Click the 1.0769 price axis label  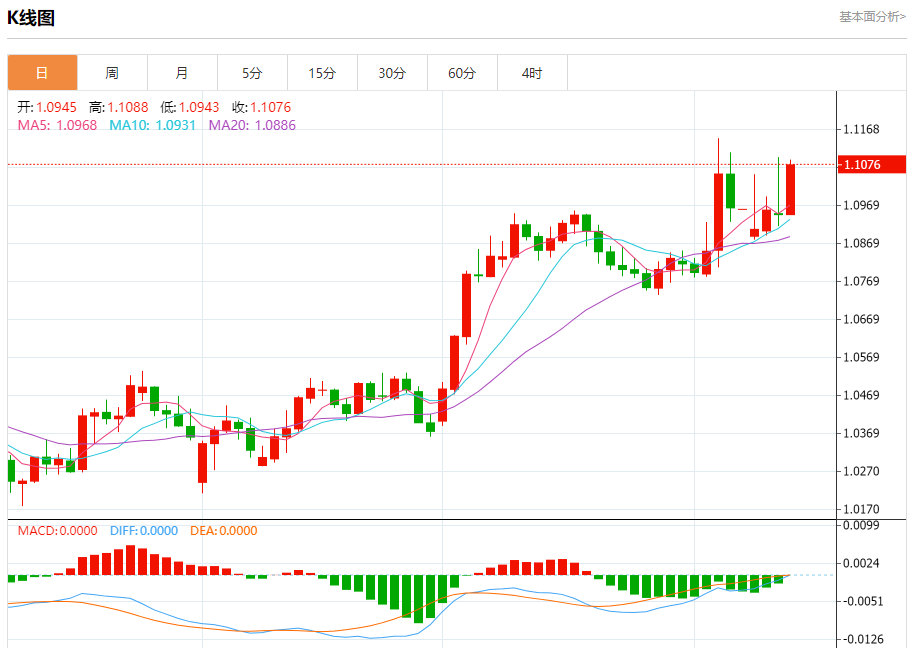[x=861, y=281]
